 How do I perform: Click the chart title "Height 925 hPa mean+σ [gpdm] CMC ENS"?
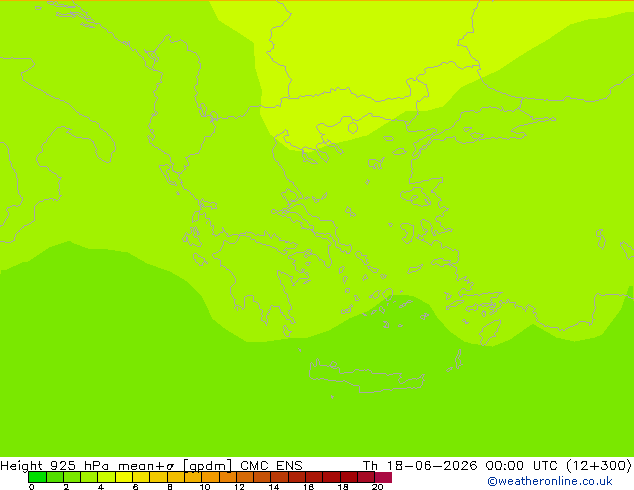[151, 465]
